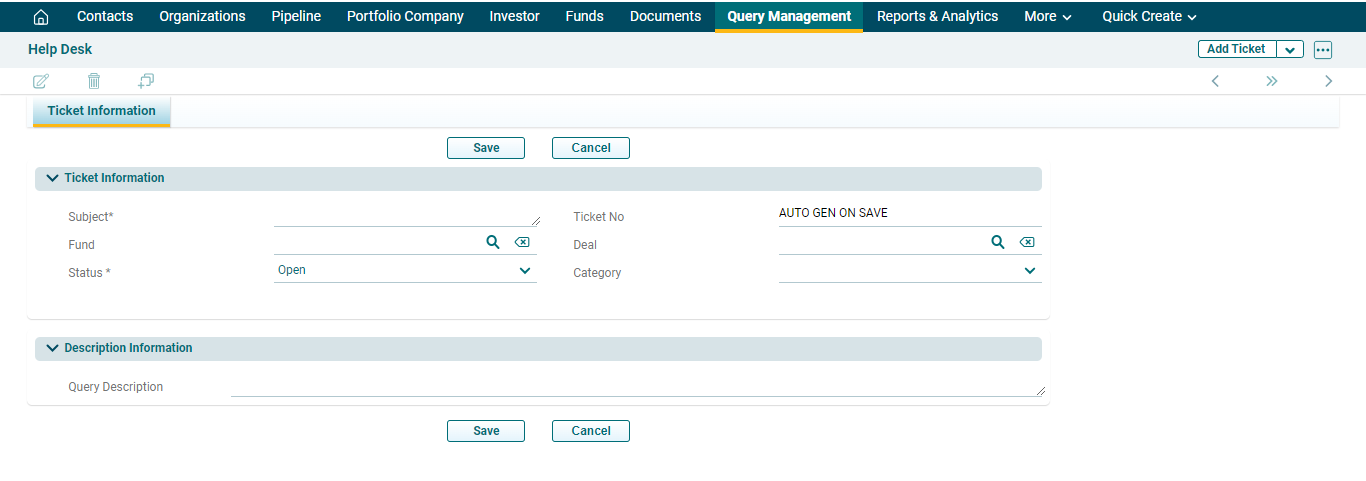Go to previous record arrow
Image resolution: width=1366 pixels, height=481 pixels.
tap(1215, 81)
